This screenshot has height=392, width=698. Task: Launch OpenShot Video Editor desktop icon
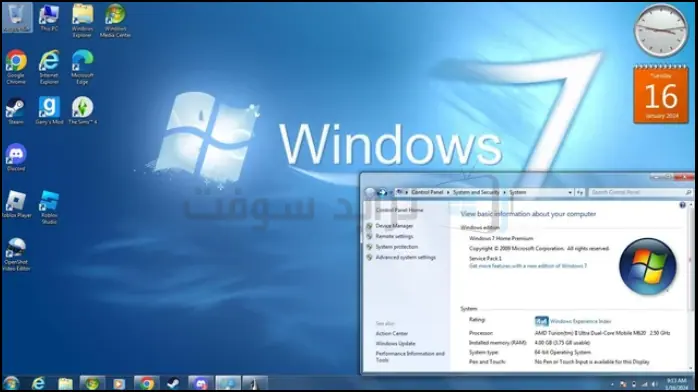(x=16, y=255)
